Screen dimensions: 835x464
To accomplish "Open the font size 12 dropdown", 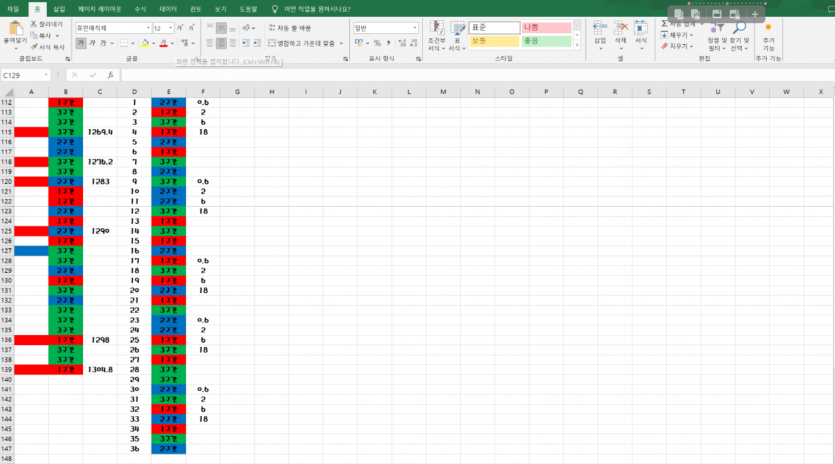I will click(x=170, y=28).
